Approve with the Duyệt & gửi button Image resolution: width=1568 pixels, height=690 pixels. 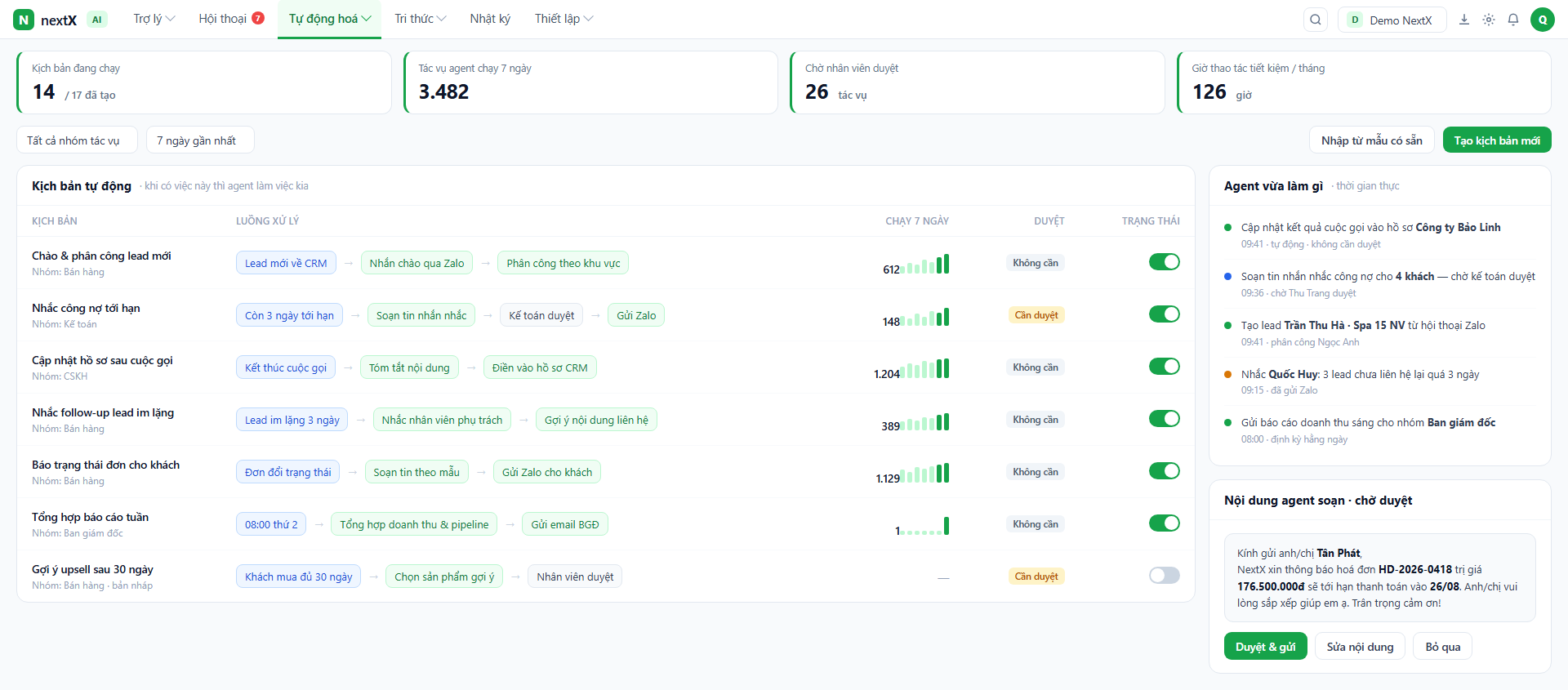1266,647
